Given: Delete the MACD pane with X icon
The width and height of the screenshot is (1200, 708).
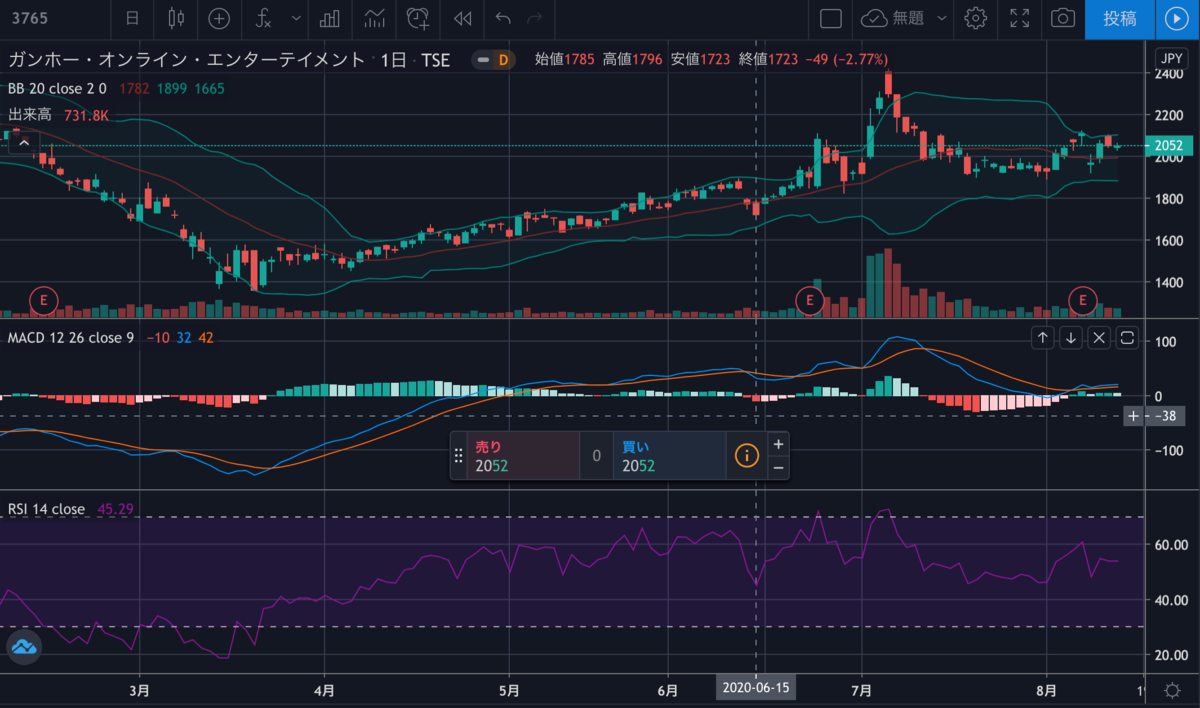Looking at the screenshot, I should pos(1098,337).
